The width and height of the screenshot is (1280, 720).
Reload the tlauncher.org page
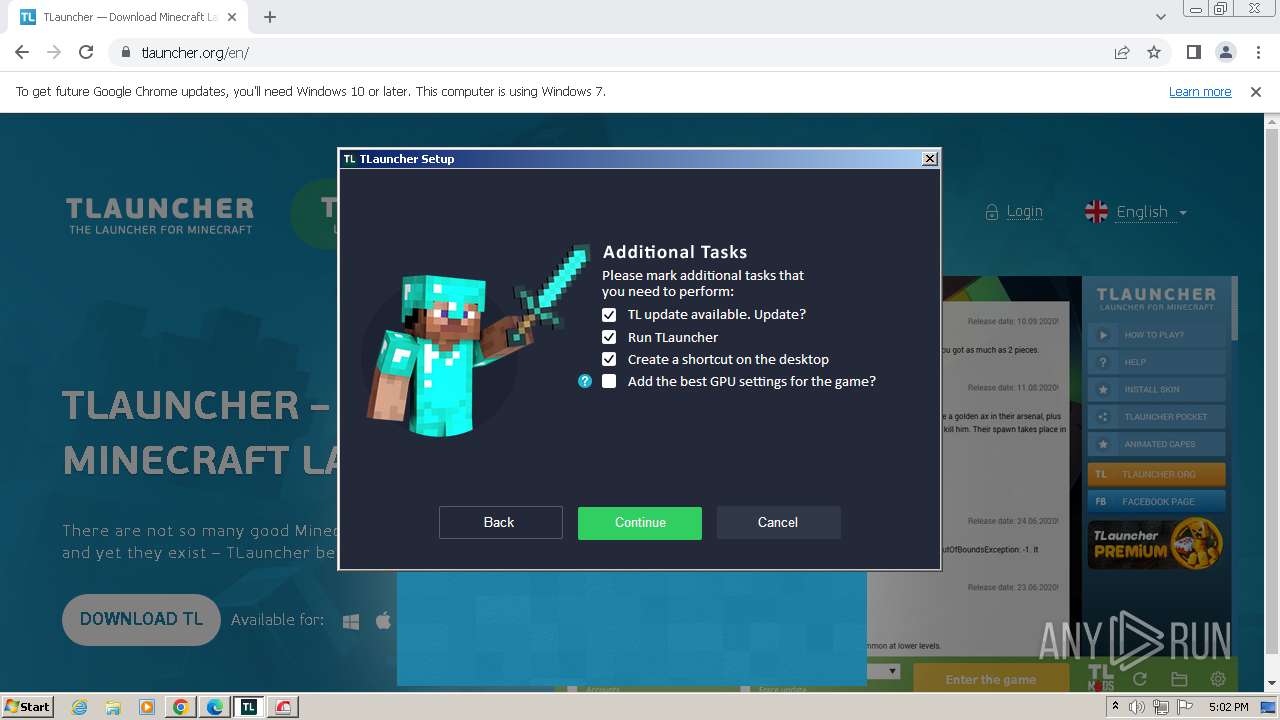(x=86, y=52)
